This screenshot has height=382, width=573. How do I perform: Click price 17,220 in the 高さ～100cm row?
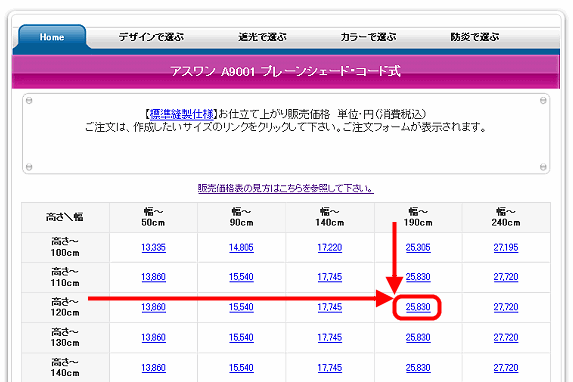tap(330, 247)
